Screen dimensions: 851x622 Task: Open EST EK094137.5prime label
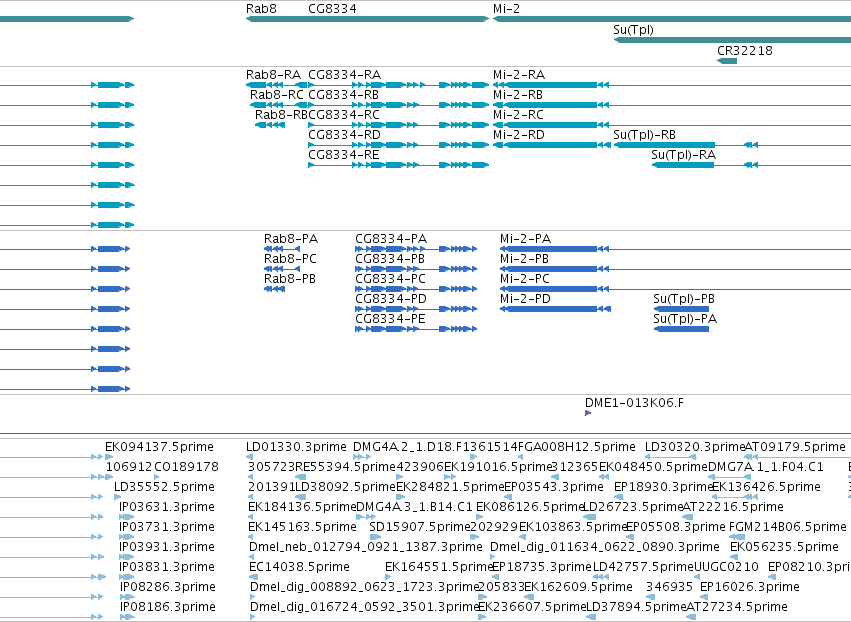[x=159, y=447]
